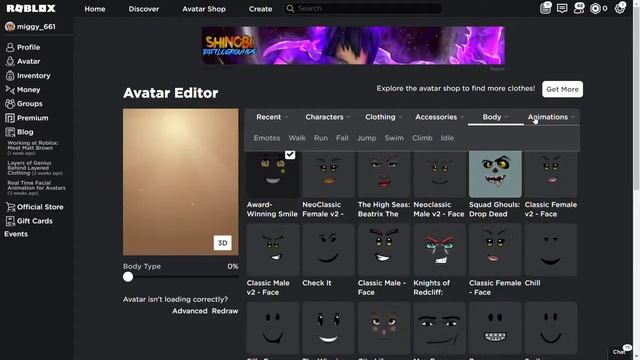The image size is (640, 360).
Task: Select the Squad Ghouls: Drop Dead face
Action: [x=495, y=174]
